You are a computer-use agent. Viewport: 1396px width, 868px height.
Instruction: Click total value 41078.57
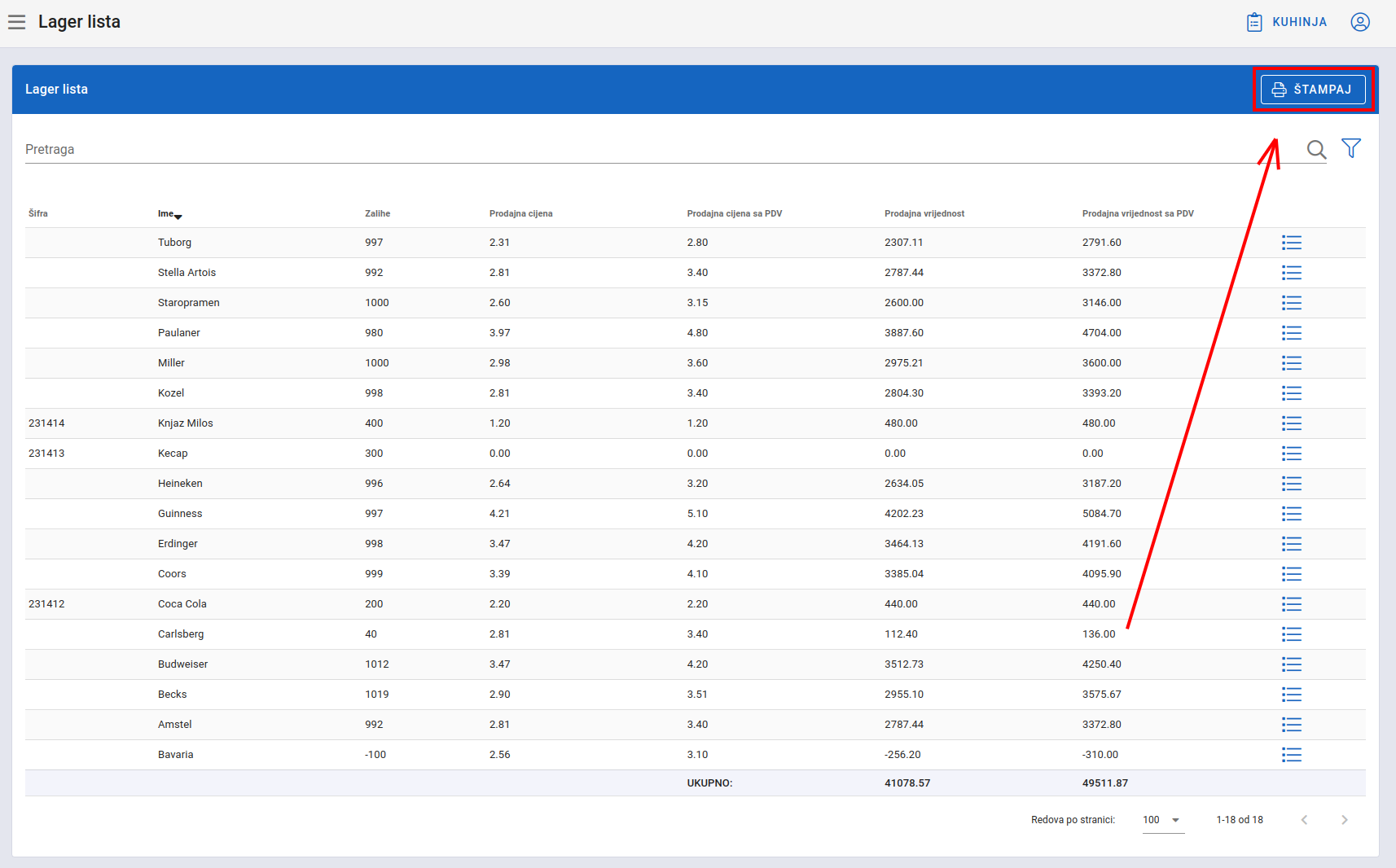point(907,783)
